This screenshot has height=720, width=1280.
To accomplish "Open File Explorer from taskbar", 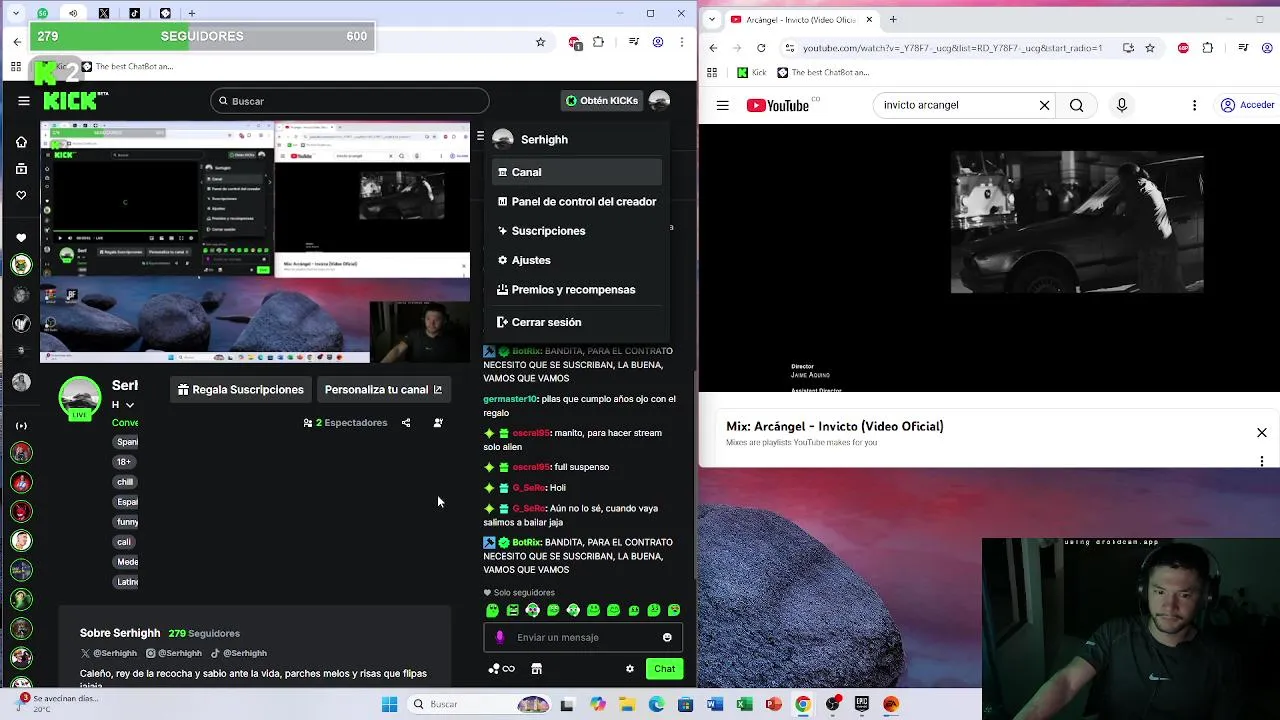I will (x=627, y=704).
